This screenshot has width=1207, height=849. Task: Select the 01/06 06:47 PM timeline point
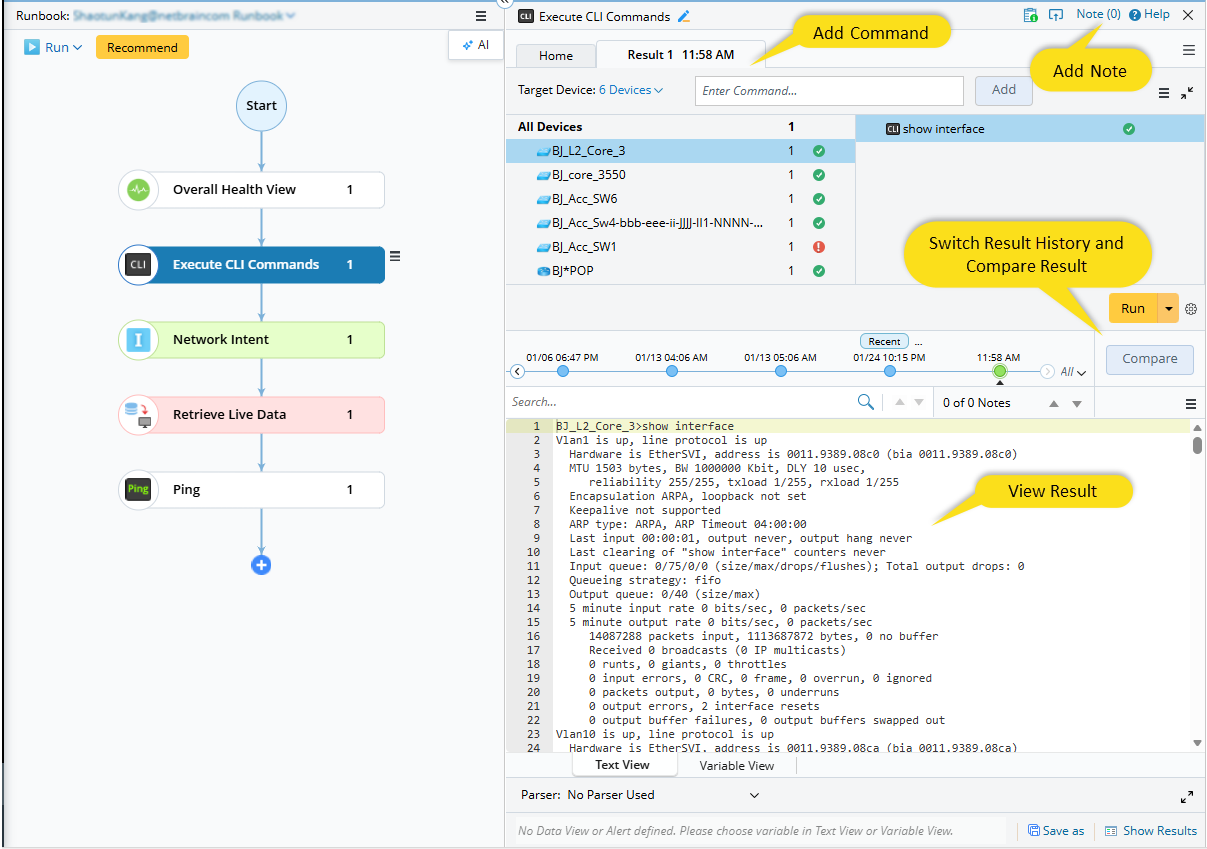[x=563, y=372]
